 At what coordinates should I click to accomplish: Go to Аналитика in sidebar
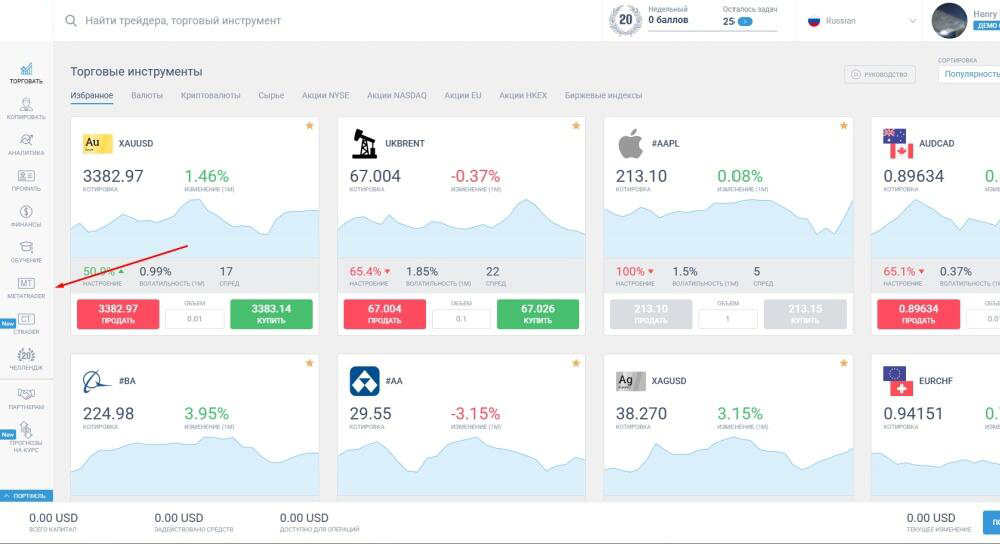point(26,144)
